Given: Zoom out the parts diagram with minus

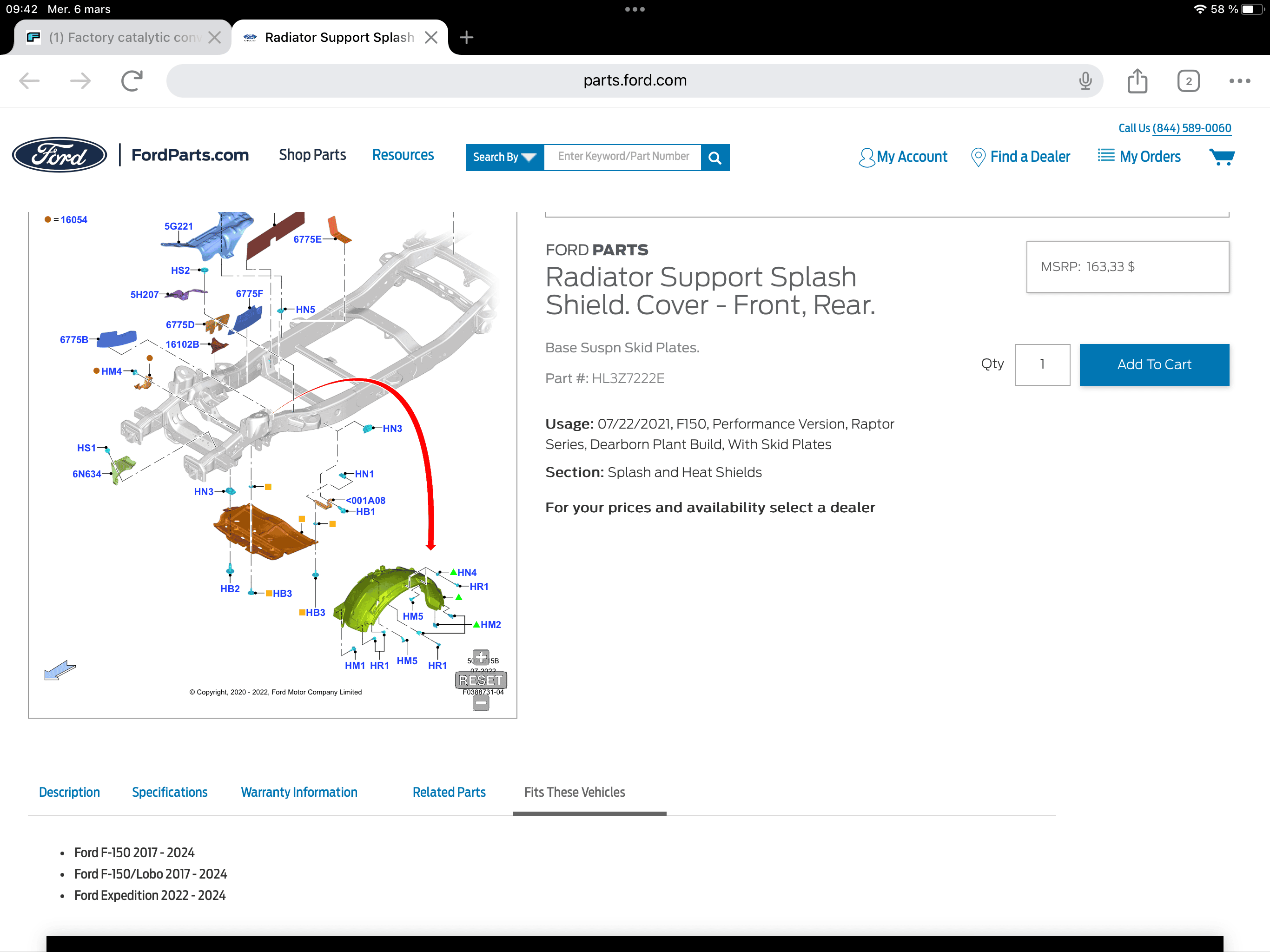Looking at the screenshot, I should (481, 703).
